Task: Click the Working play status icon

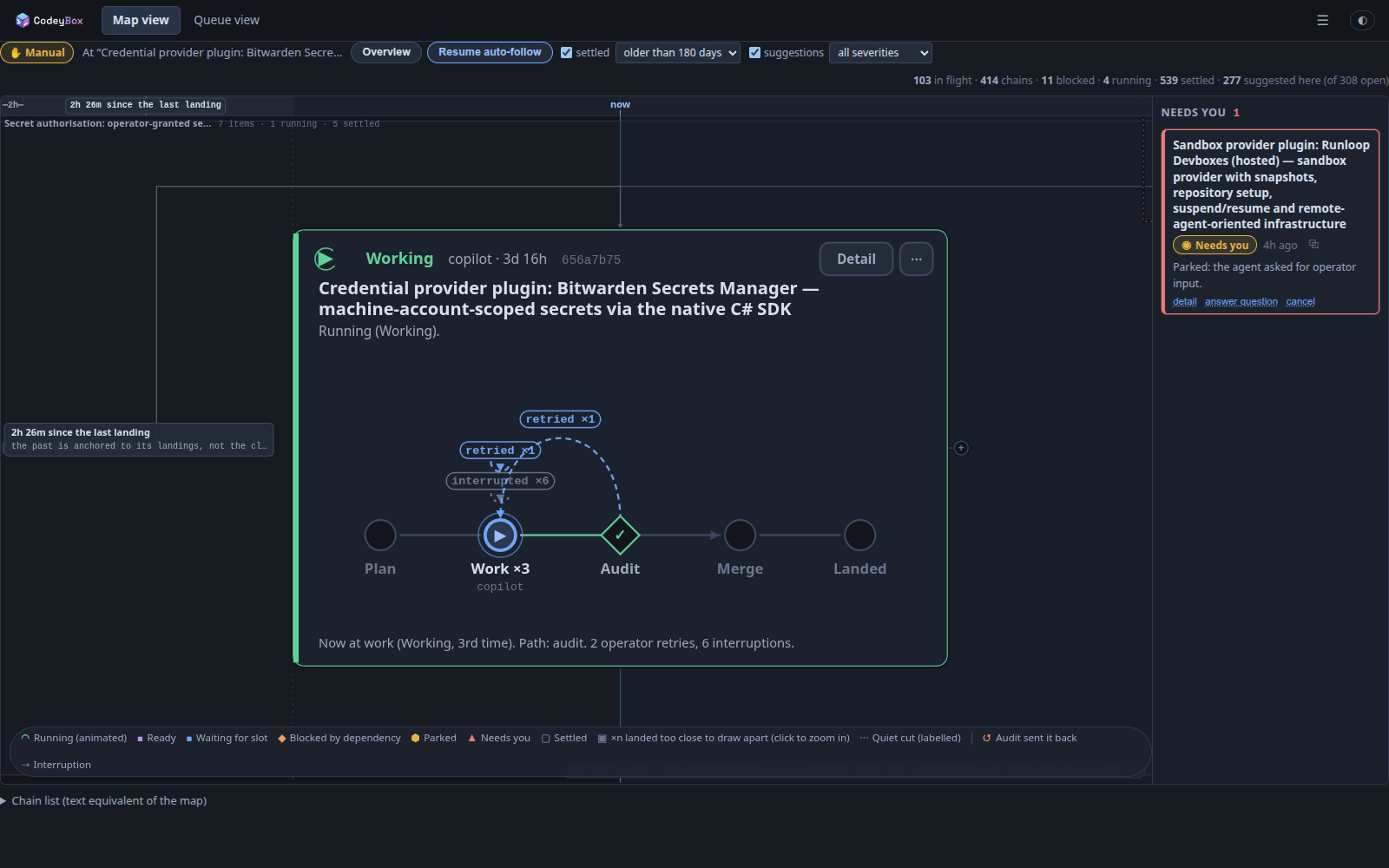Action: pyautogui.click(x=325, y=259)
